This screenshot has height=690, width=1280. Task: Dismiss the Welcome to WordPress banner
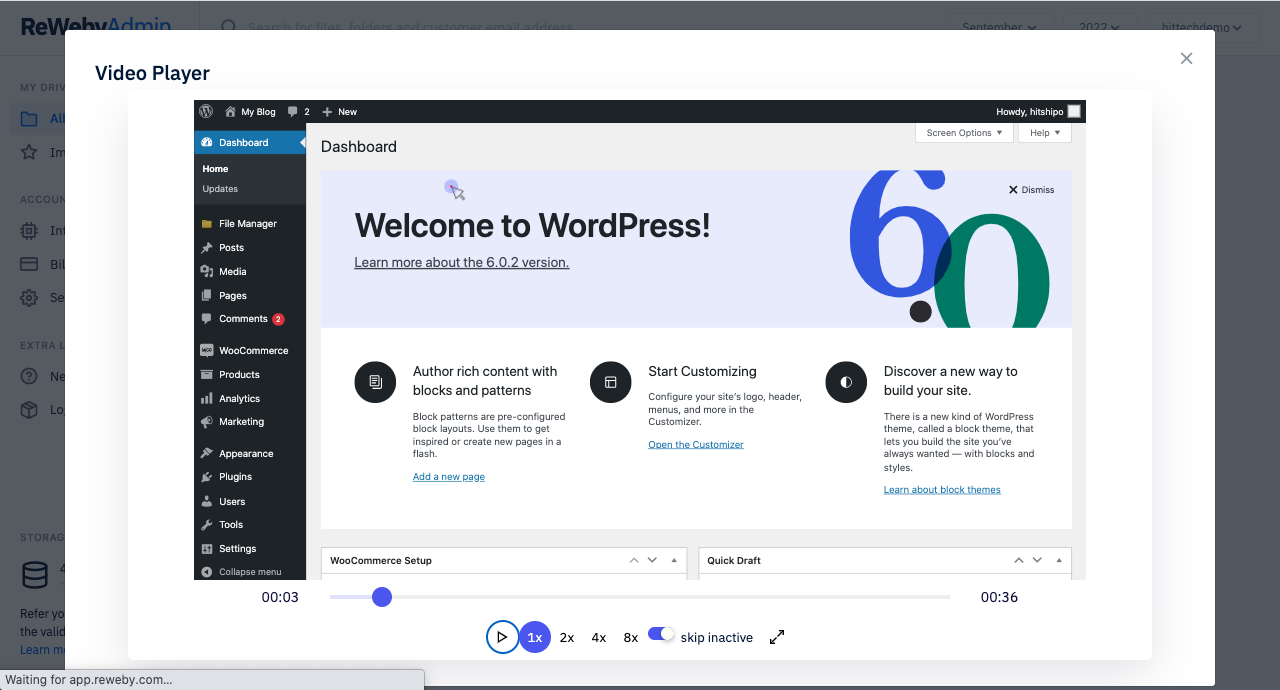pyautogui.click(x=1031, y=190)
